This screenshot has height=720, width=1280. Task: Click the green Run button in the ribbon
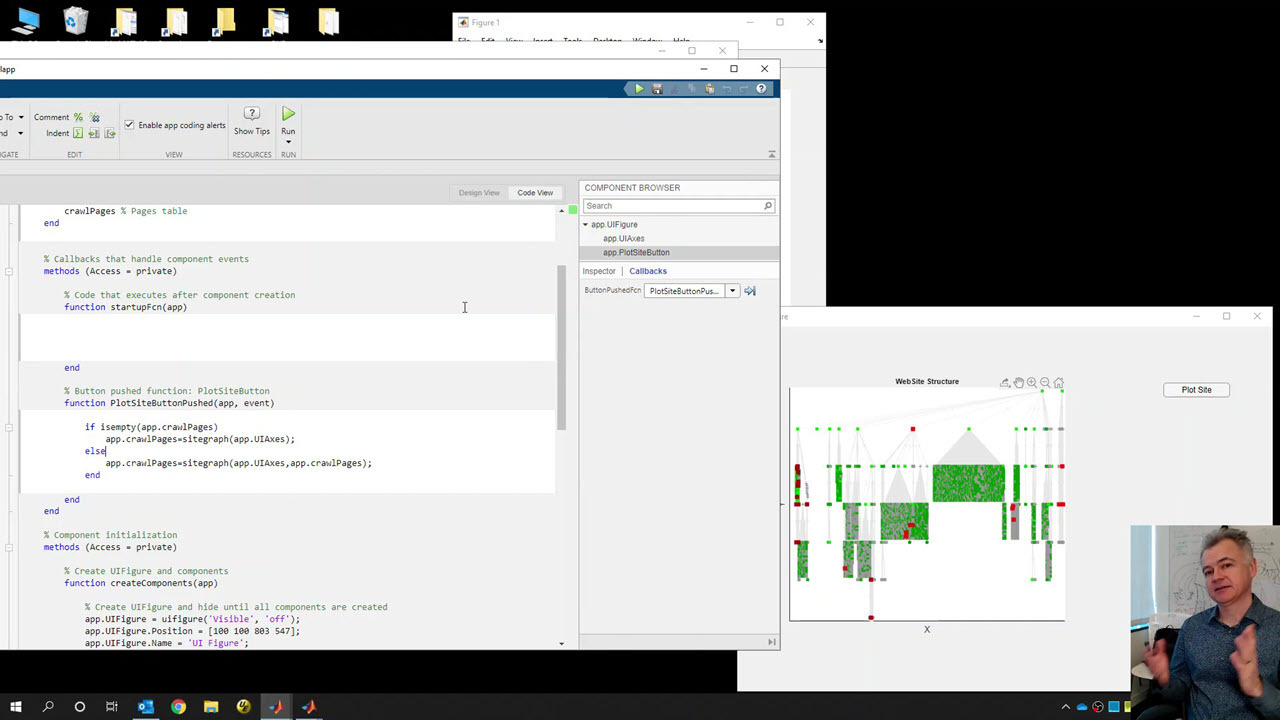click(288, 115)
